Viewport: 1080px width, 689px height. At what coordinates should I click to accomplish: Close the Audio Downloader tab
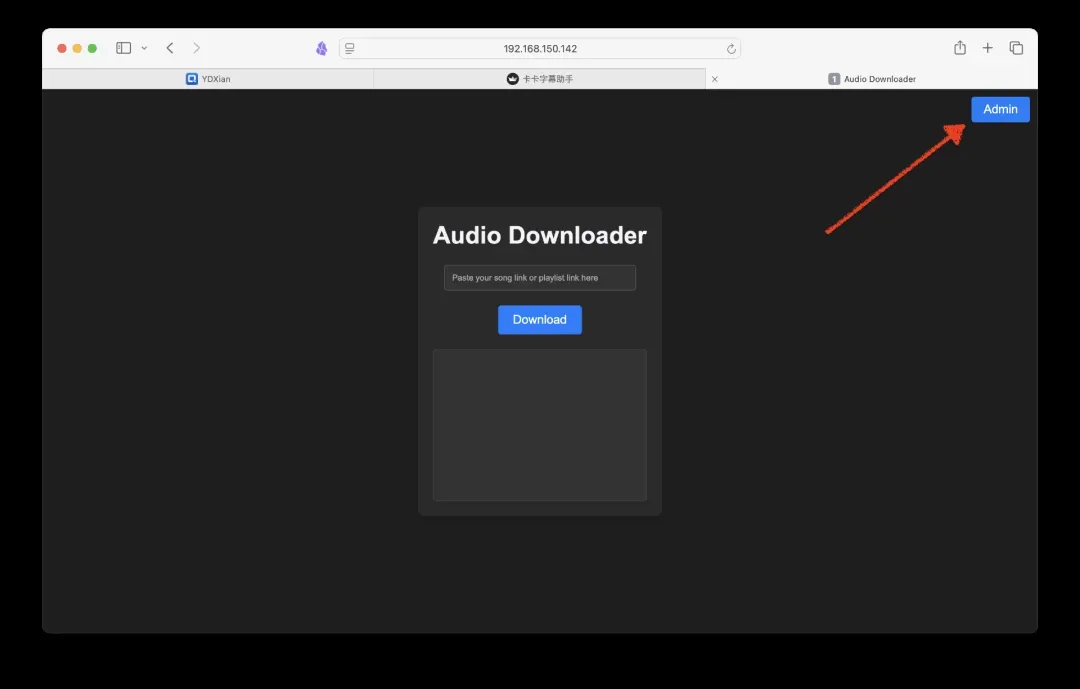[714, 79]
